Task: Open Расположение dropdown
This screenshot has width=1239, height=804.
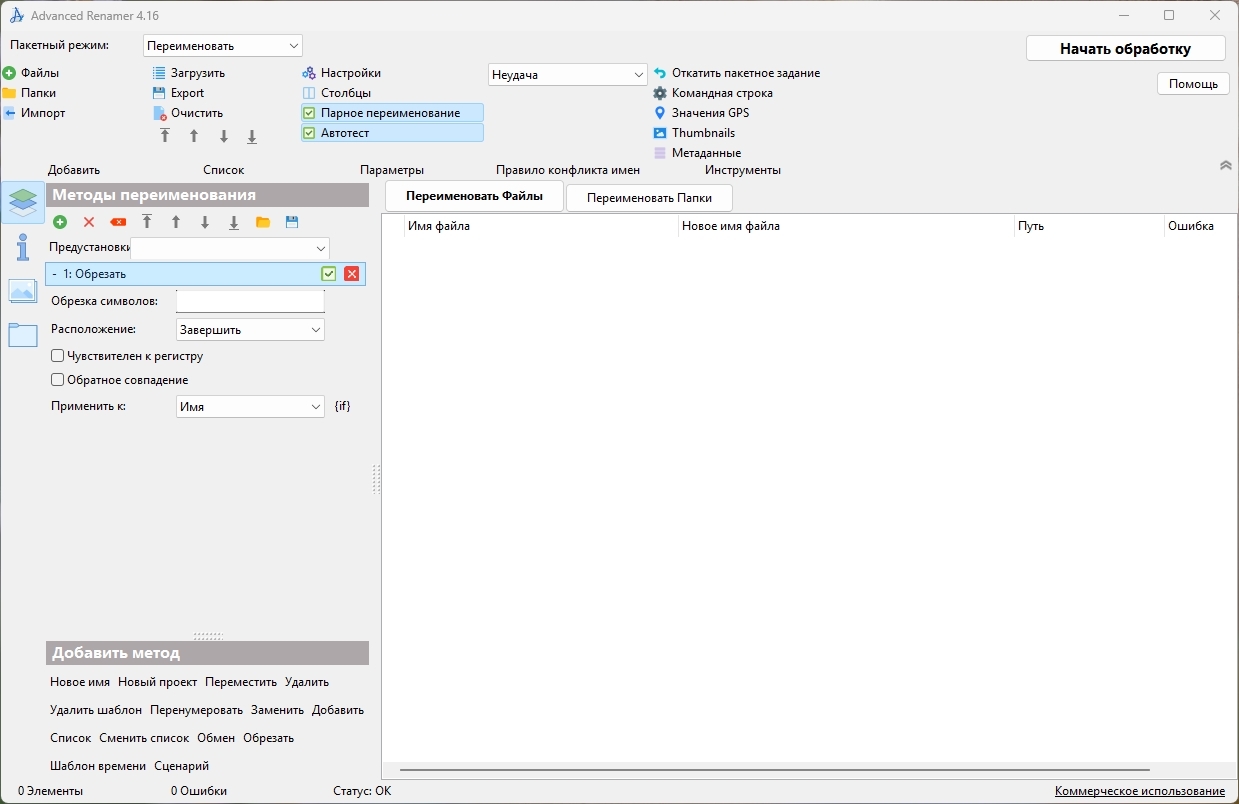Action: point(250,329)
